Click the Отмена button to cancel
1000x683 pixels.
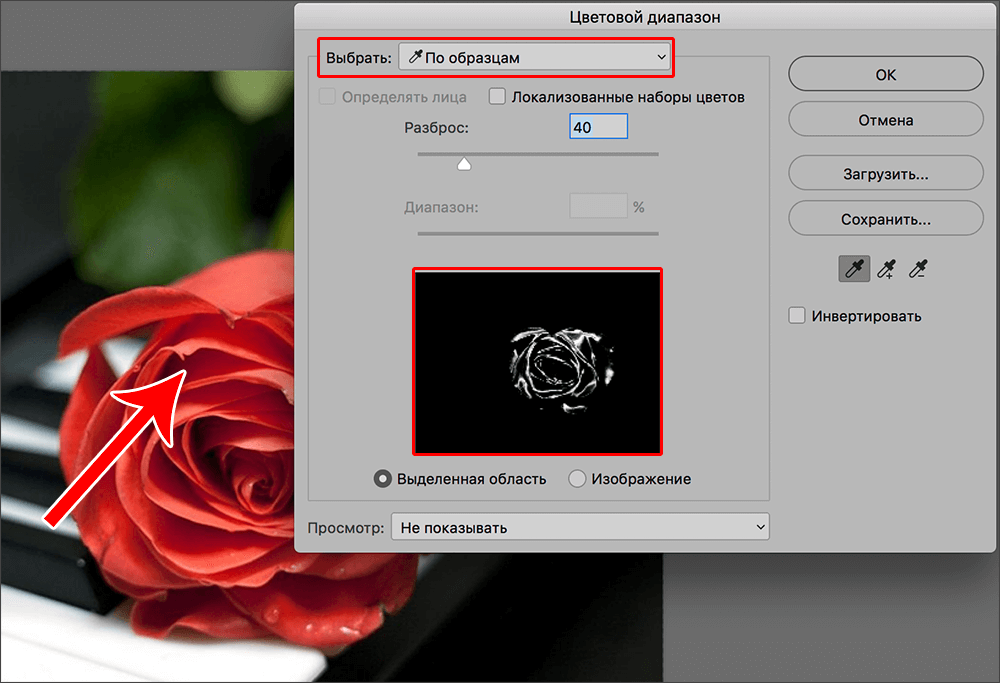[x=885, y=120]
